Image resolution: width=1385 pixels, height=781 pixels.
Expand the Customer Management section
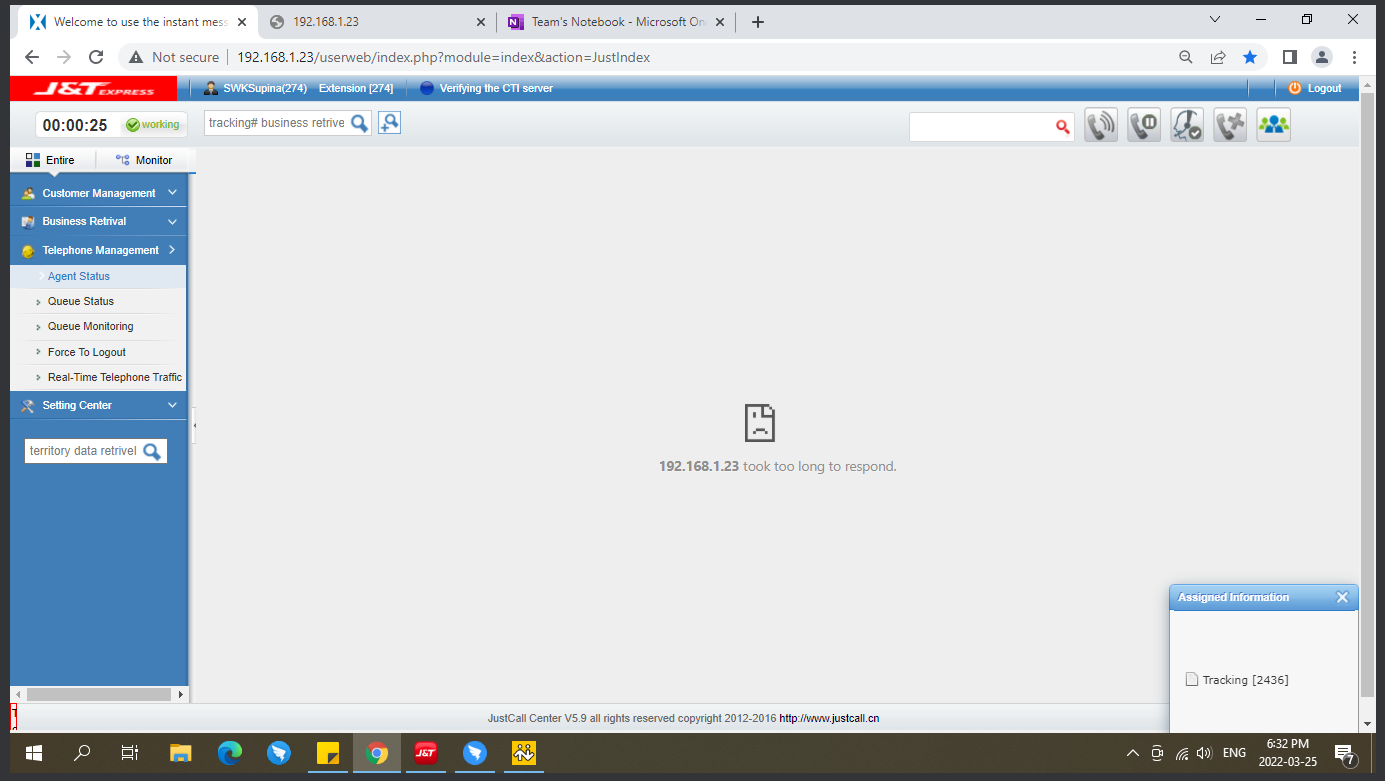(98, 193)
